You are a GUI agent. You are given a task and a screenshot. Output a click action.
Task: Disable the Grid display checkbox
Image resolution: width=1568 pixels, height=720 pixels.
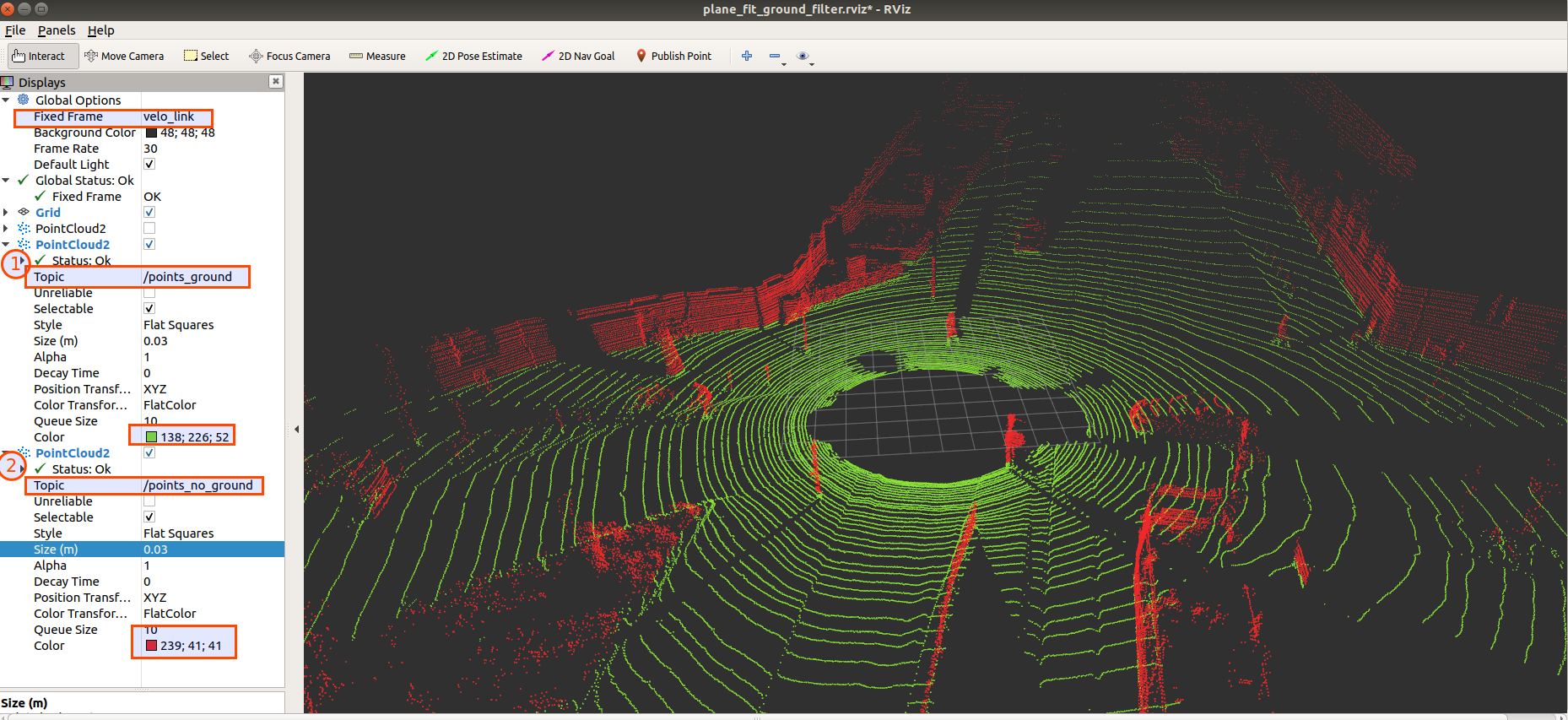[x=149, y=212]
